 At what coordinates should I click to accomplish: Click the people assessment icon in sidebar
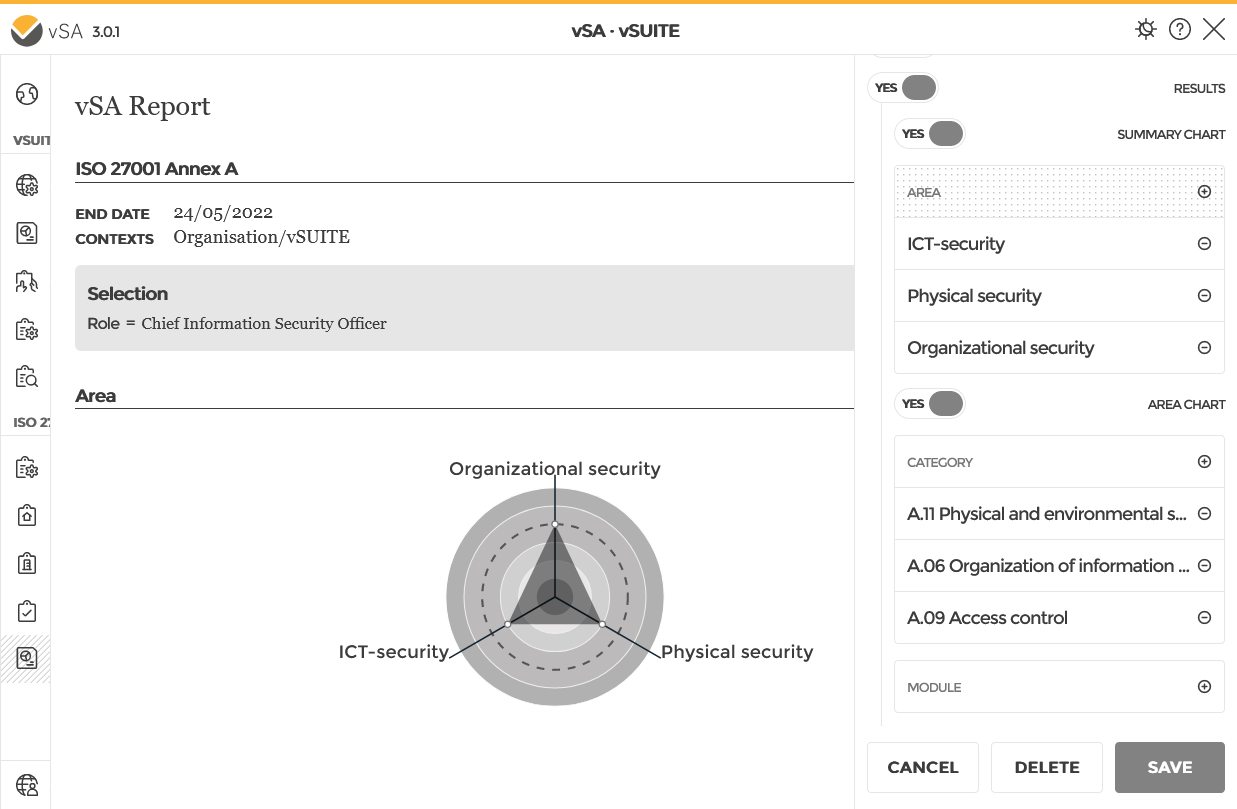coord(27,281)
